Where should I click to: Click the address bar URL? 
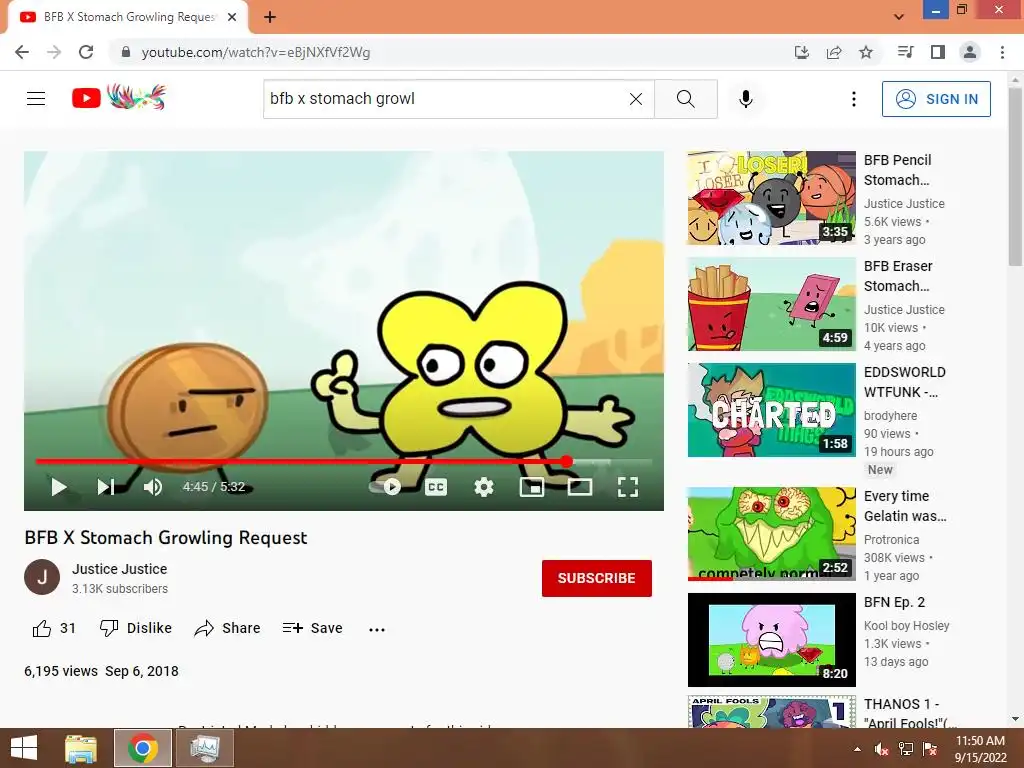256,52
